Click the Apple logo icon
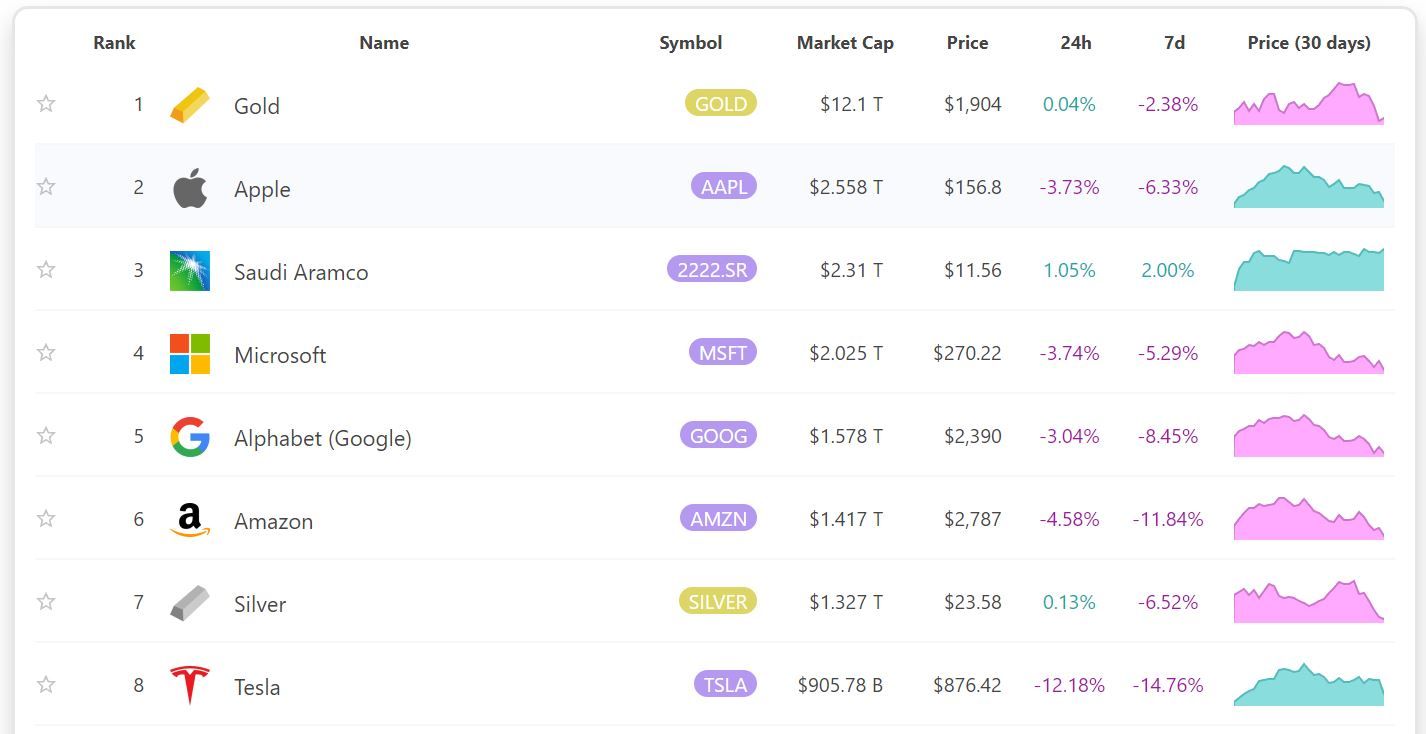Viewport: 1426px width, 734px height. (x=190, y=188)
